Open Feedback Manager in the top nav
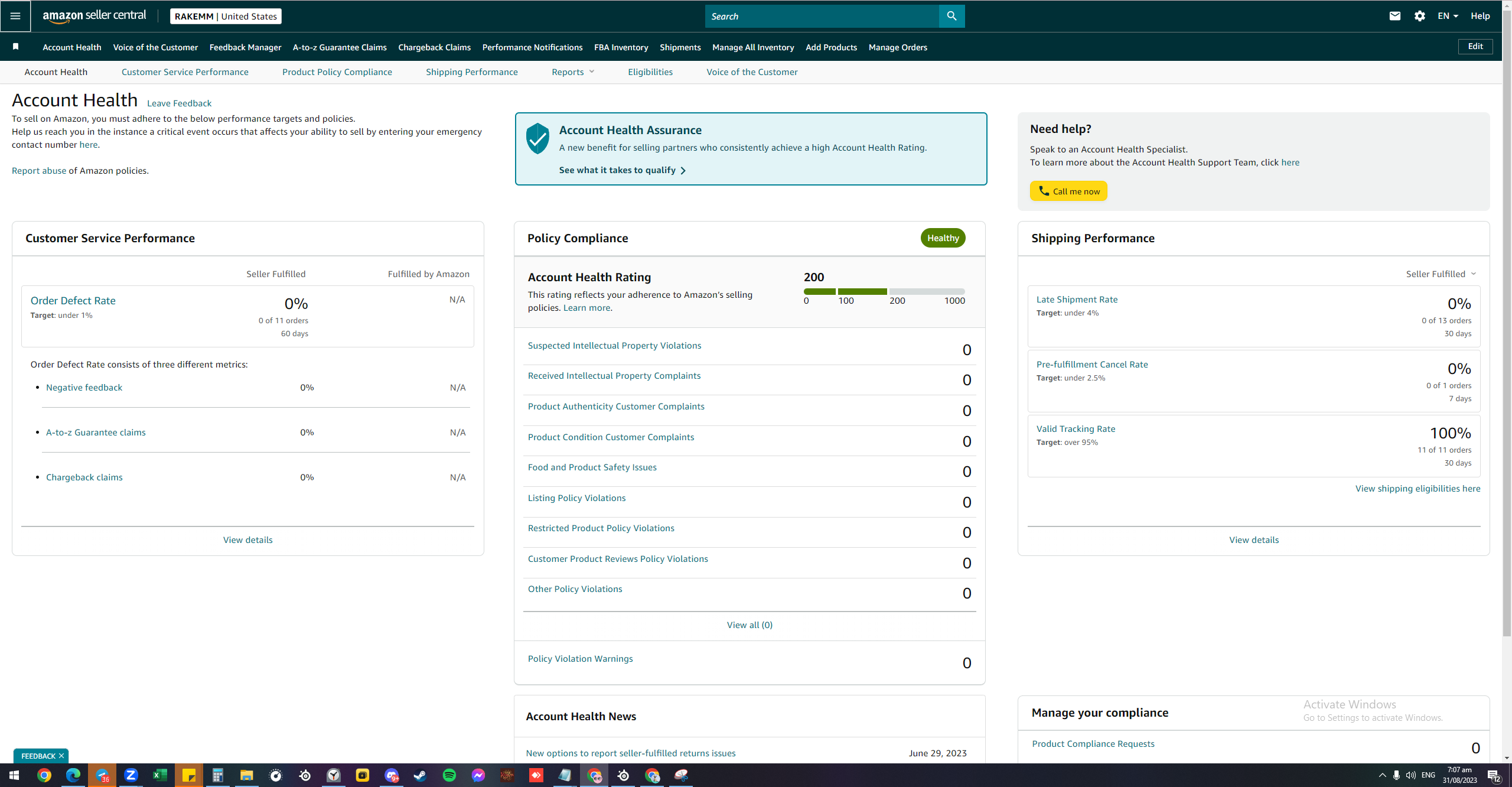The height and width of the screenshot is (787, 1512). pyautogui.click(x=245, y=47)
